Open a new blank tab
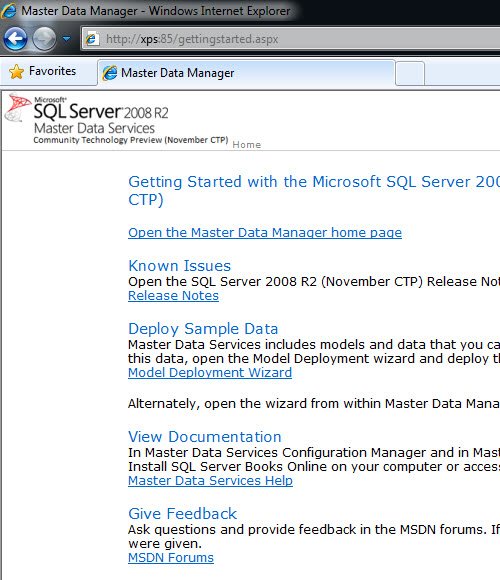The image size is (500, 580). (x=410, y=73)
